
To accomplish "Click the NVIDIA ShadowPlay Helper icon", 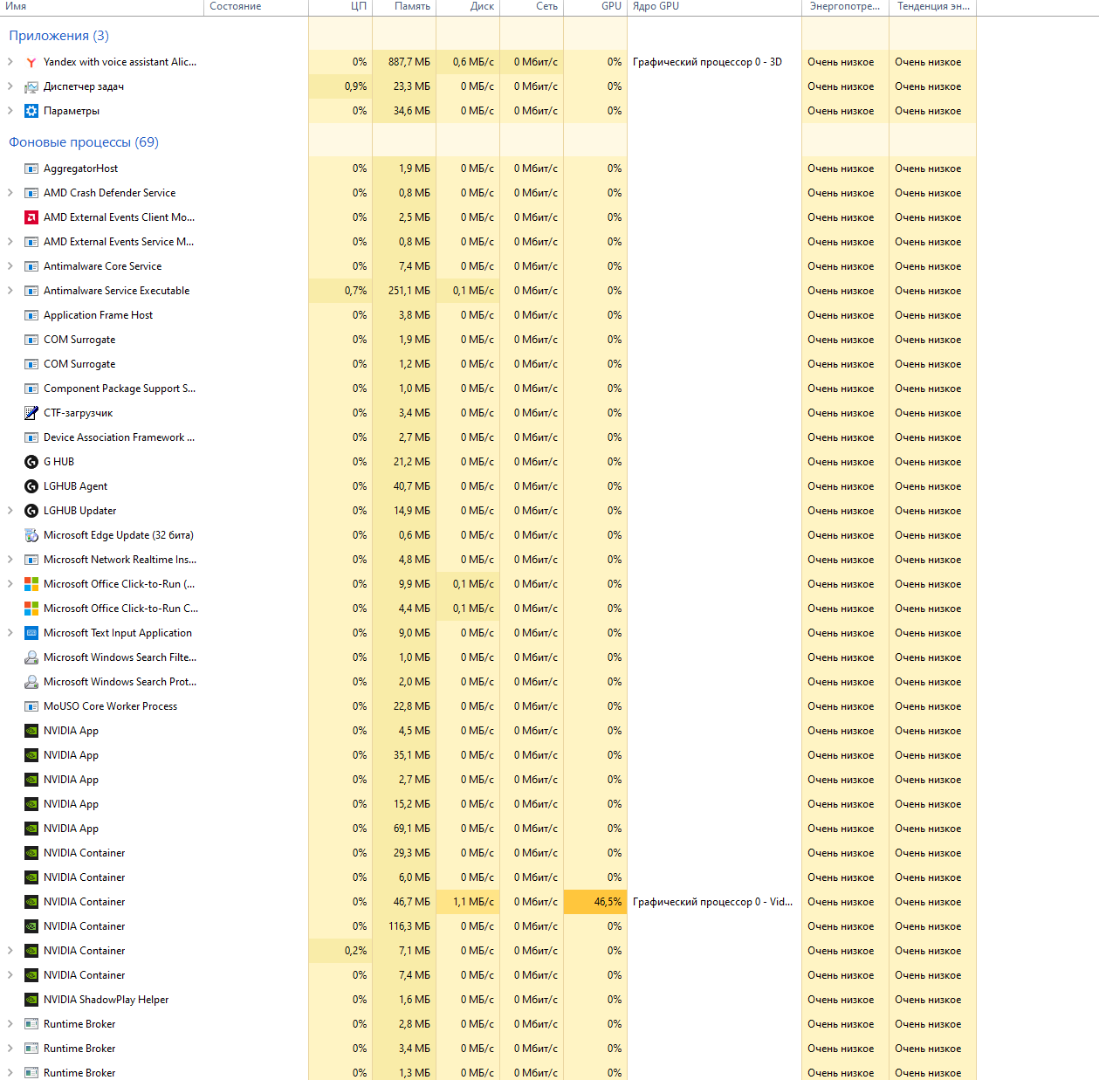I will pyautogui.click(x=31, y=1000).
